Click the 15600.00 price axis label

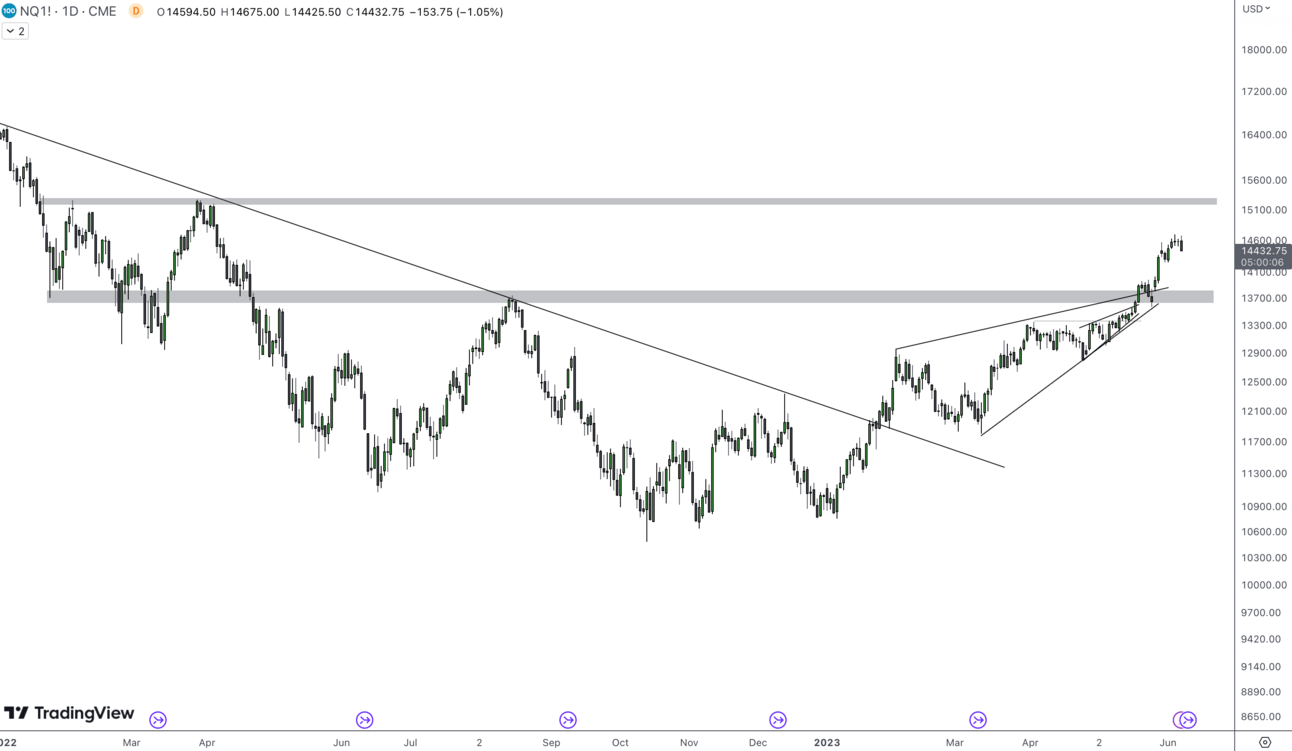tap(1262, 181)
